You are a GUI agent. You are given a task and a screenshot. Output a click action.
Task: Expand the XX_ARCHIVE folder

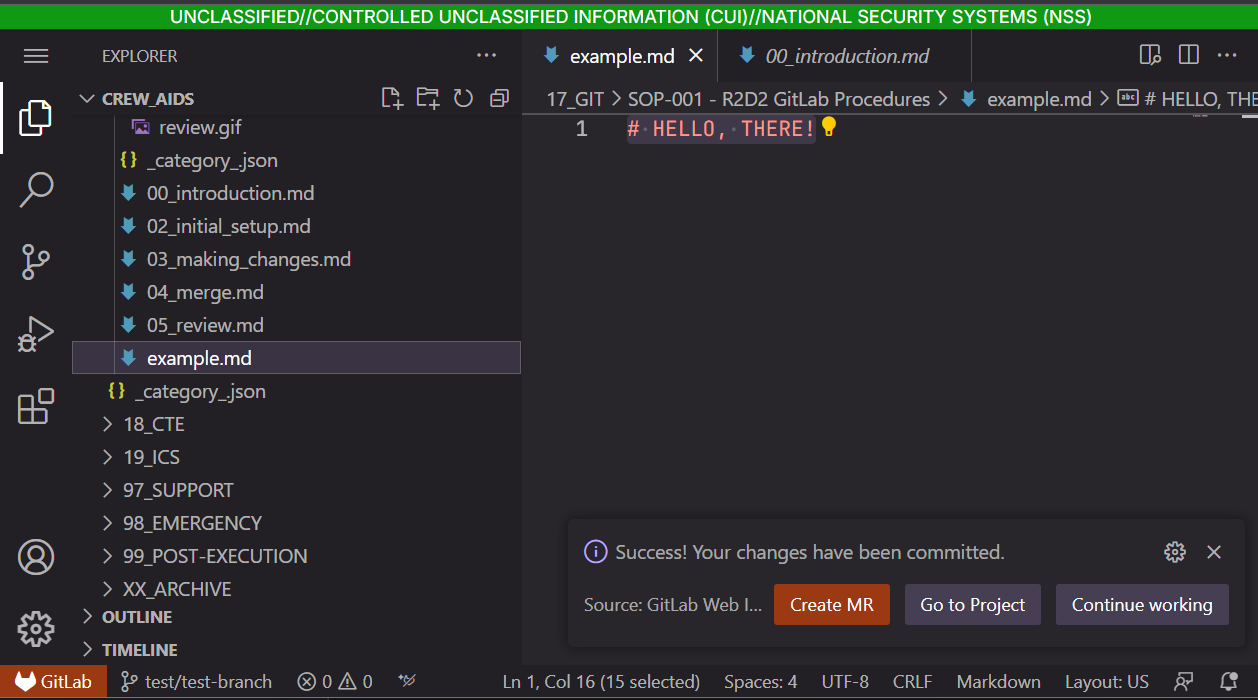tap(296, 589)
